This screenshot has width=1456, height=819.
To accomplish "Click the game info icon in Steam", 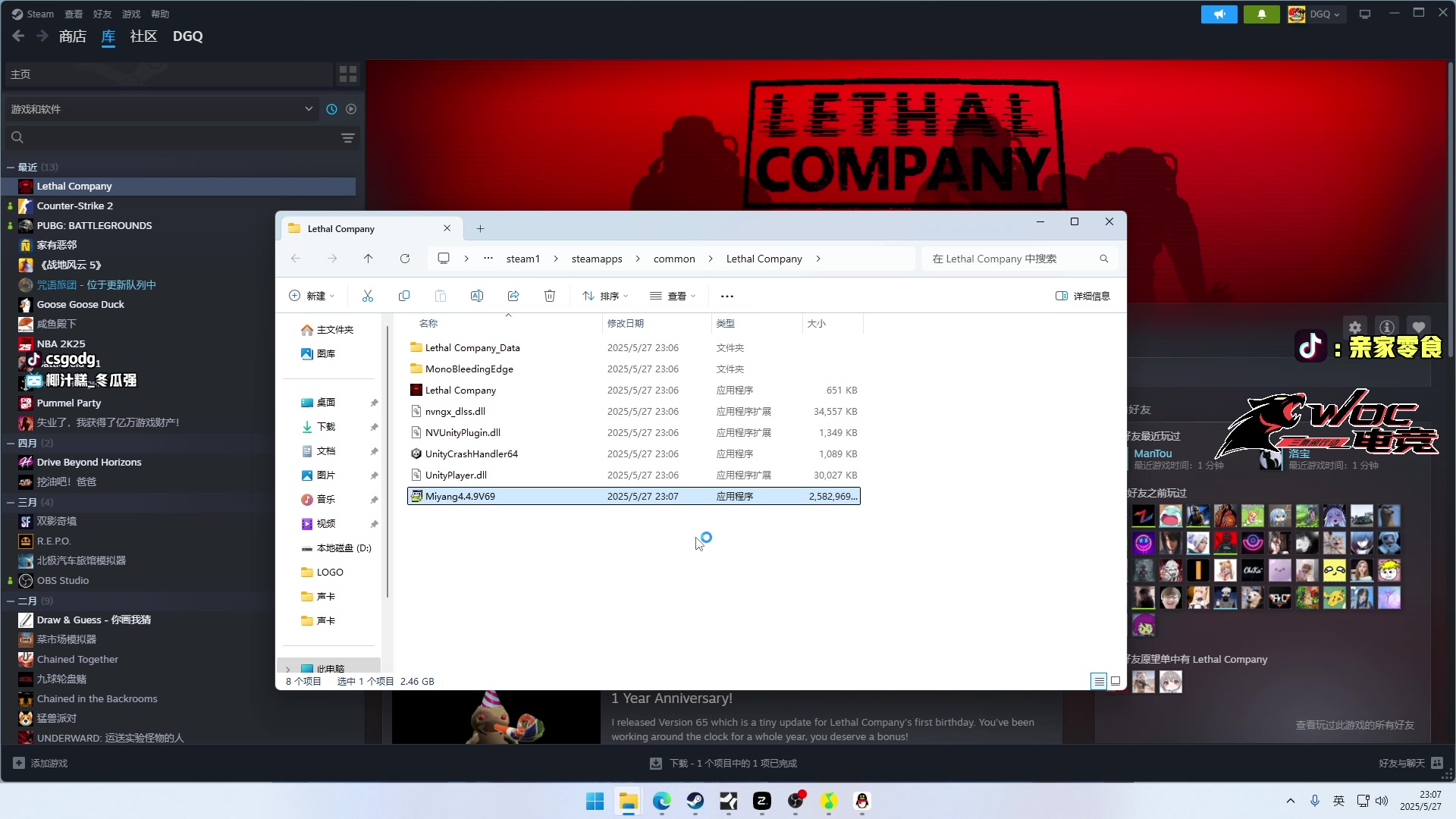I will (x=1387, y=327).
